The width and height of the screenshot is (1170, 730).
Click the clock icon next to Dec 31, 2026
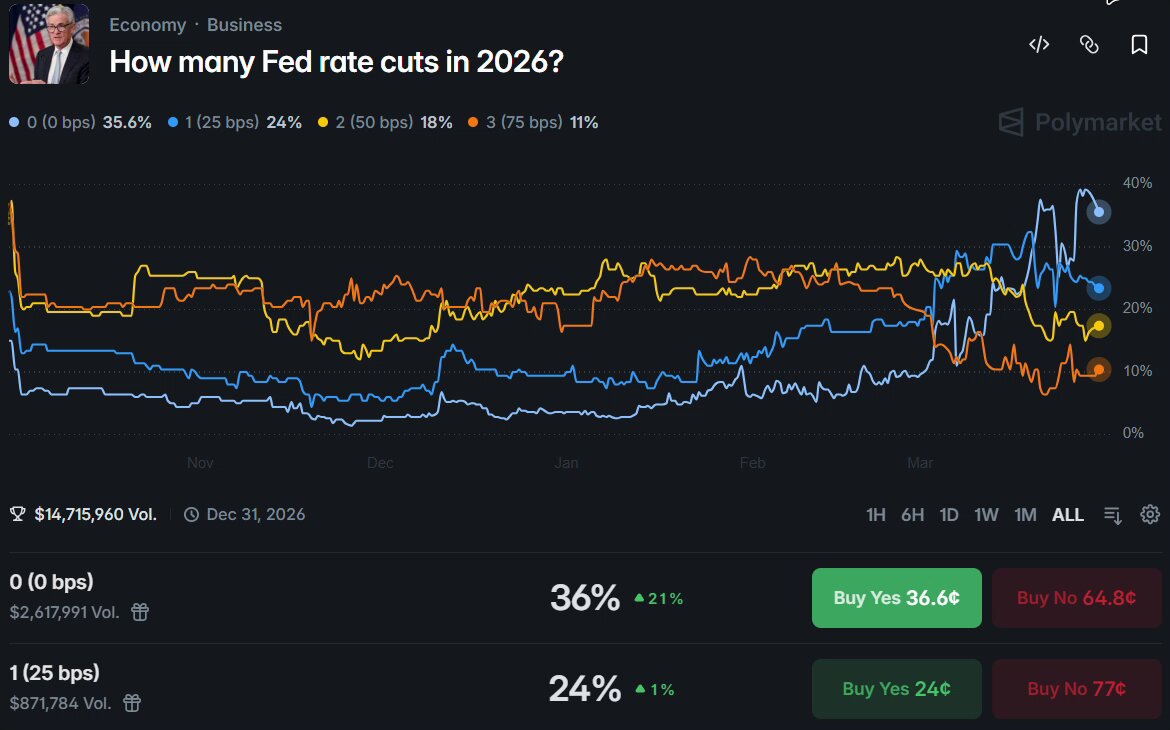tap(192, 514)
